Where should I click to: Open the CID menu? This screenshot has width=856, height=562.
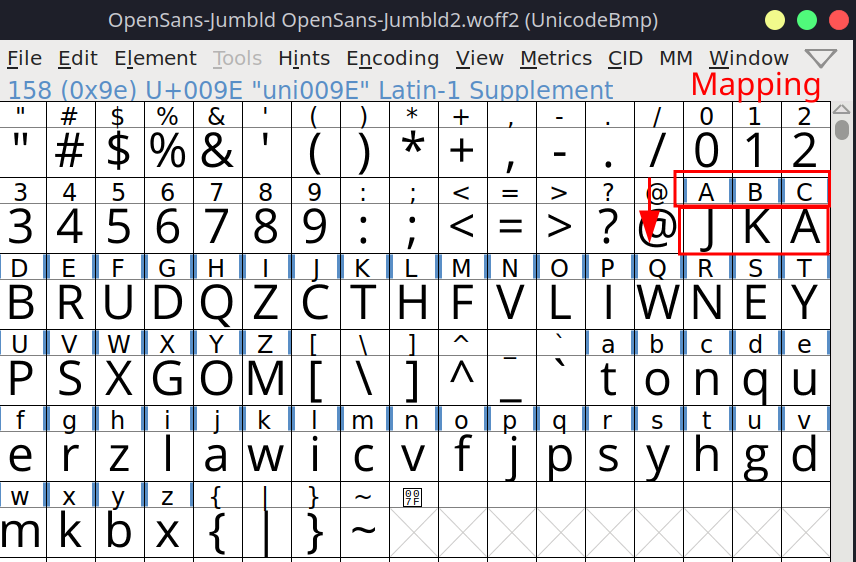pyautogui.click(x=625, y=58)
